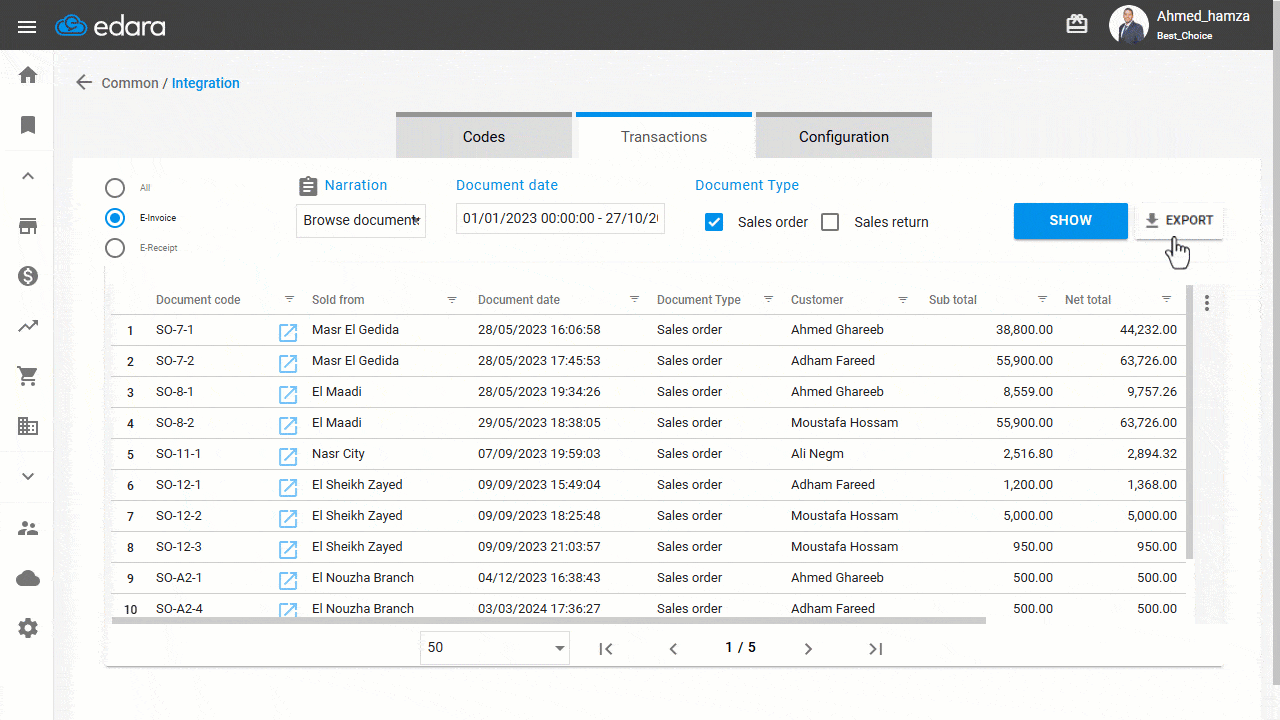Click the Document date range field
The width and height of the screenshot is (1280, 720).
click(560, 218)
